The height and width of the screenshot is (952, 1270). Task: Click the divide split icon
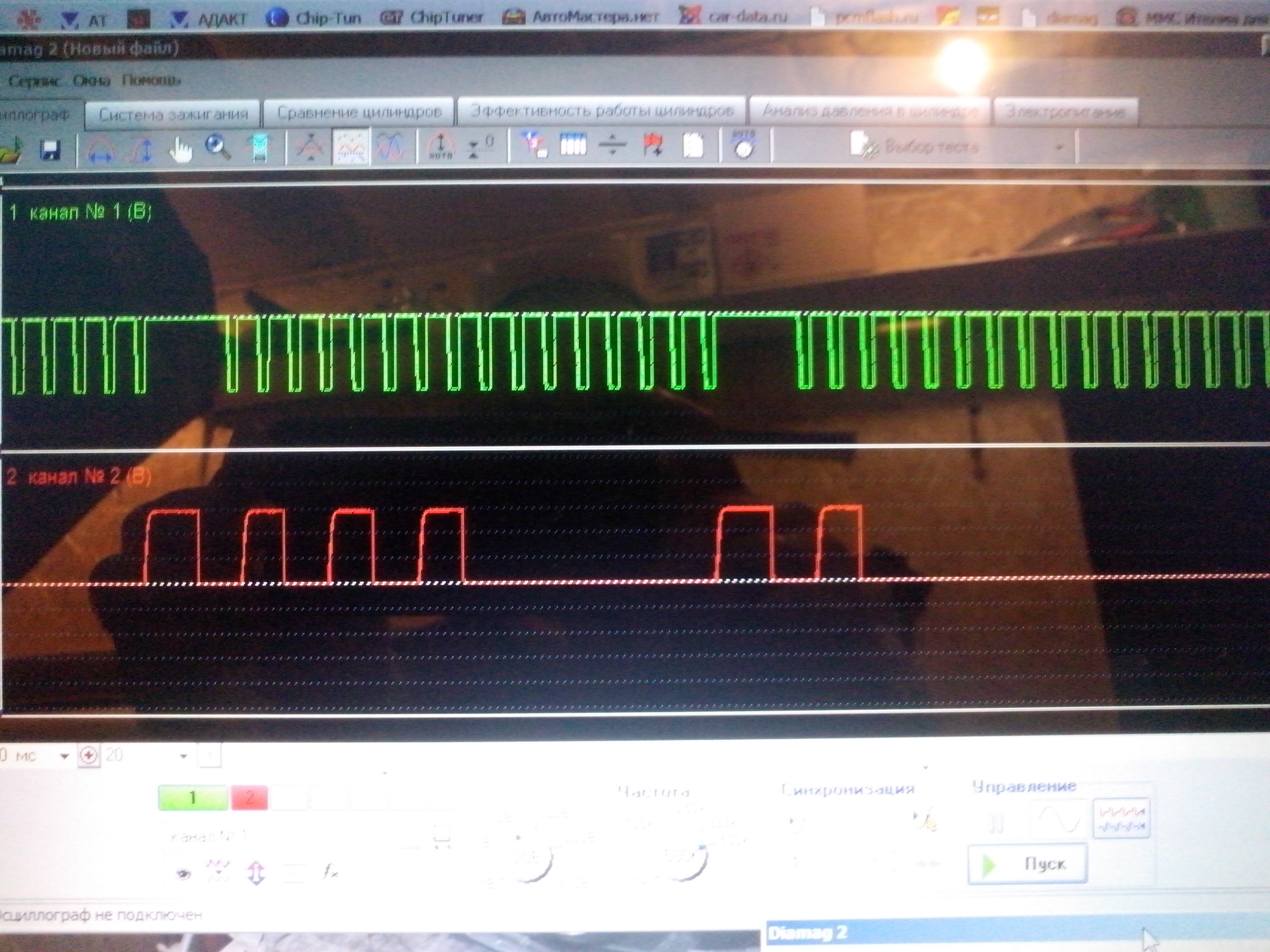coord(612,145)
